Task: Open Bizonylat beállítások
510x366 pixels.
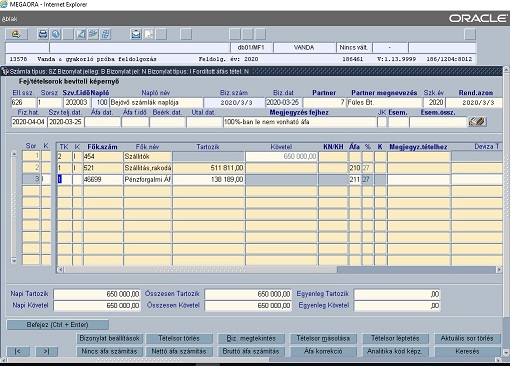Action: (x=110, y=338)
